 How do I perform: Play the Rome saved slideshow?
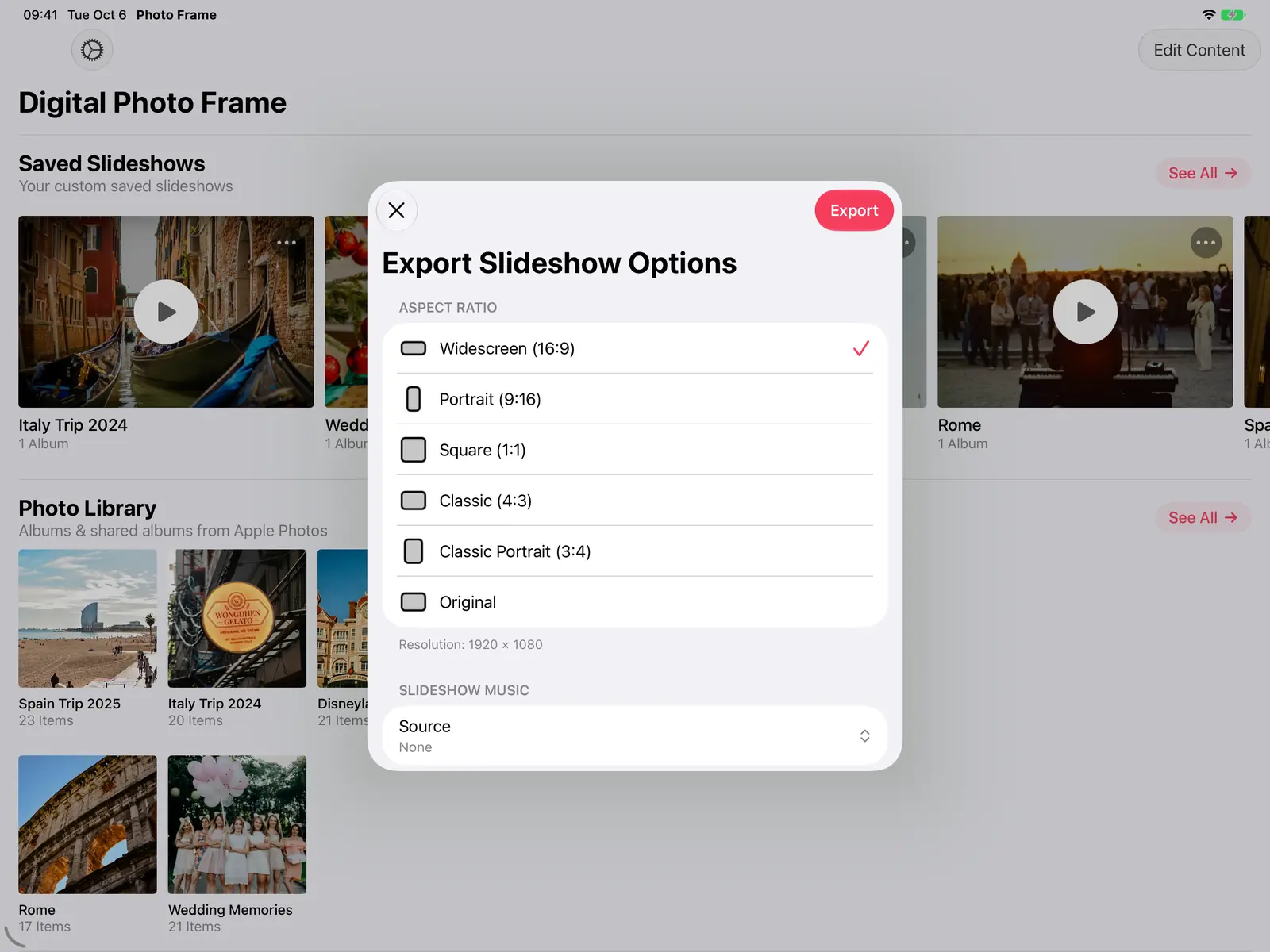tap(1085, 312)
